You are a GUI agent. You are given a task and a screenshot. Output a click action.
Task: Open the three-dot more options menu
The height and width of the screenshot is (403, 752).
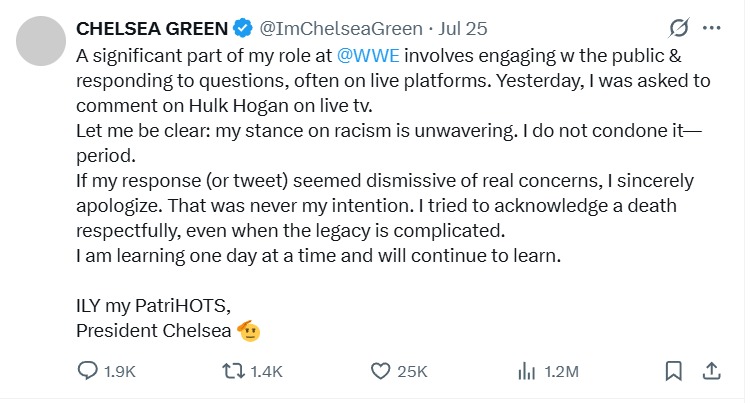[x=712, y=27]
